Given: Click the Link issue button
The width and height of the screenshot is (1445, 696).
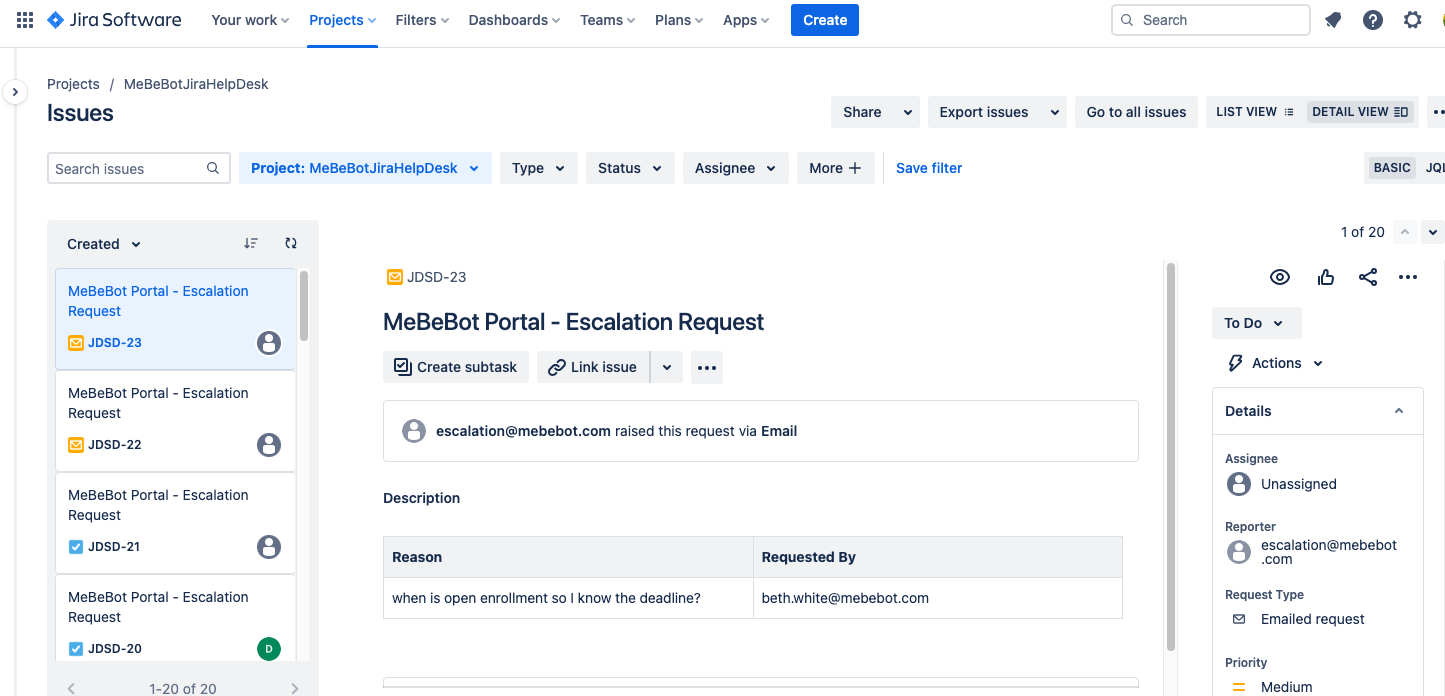Looking at the screenshot, I should click(x=593, y=367).
